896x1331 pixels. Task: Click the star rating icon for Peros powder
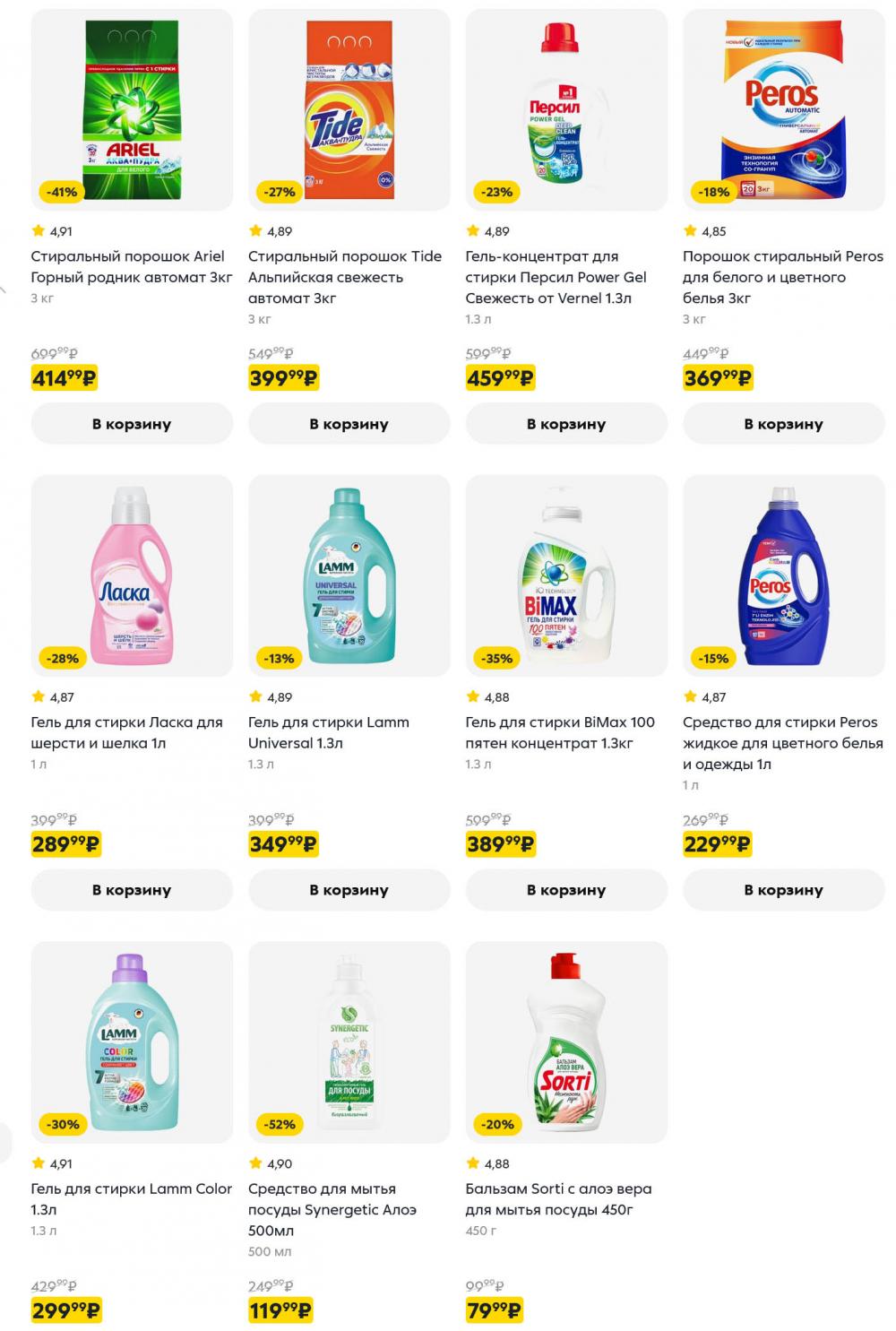[x=689, y=229]
